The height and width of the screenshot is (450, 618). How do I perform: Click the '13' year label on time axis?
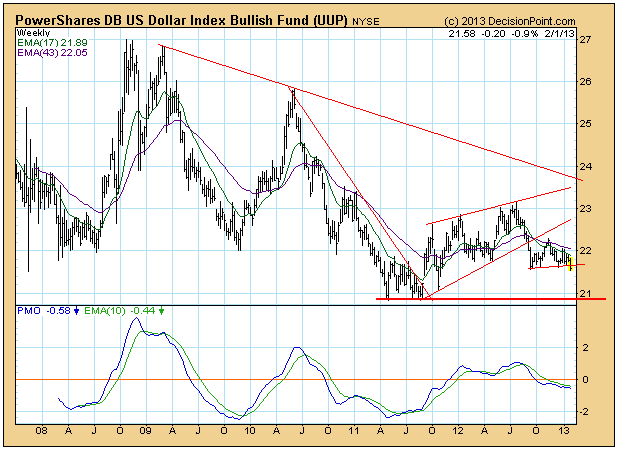tap(564, 430)
